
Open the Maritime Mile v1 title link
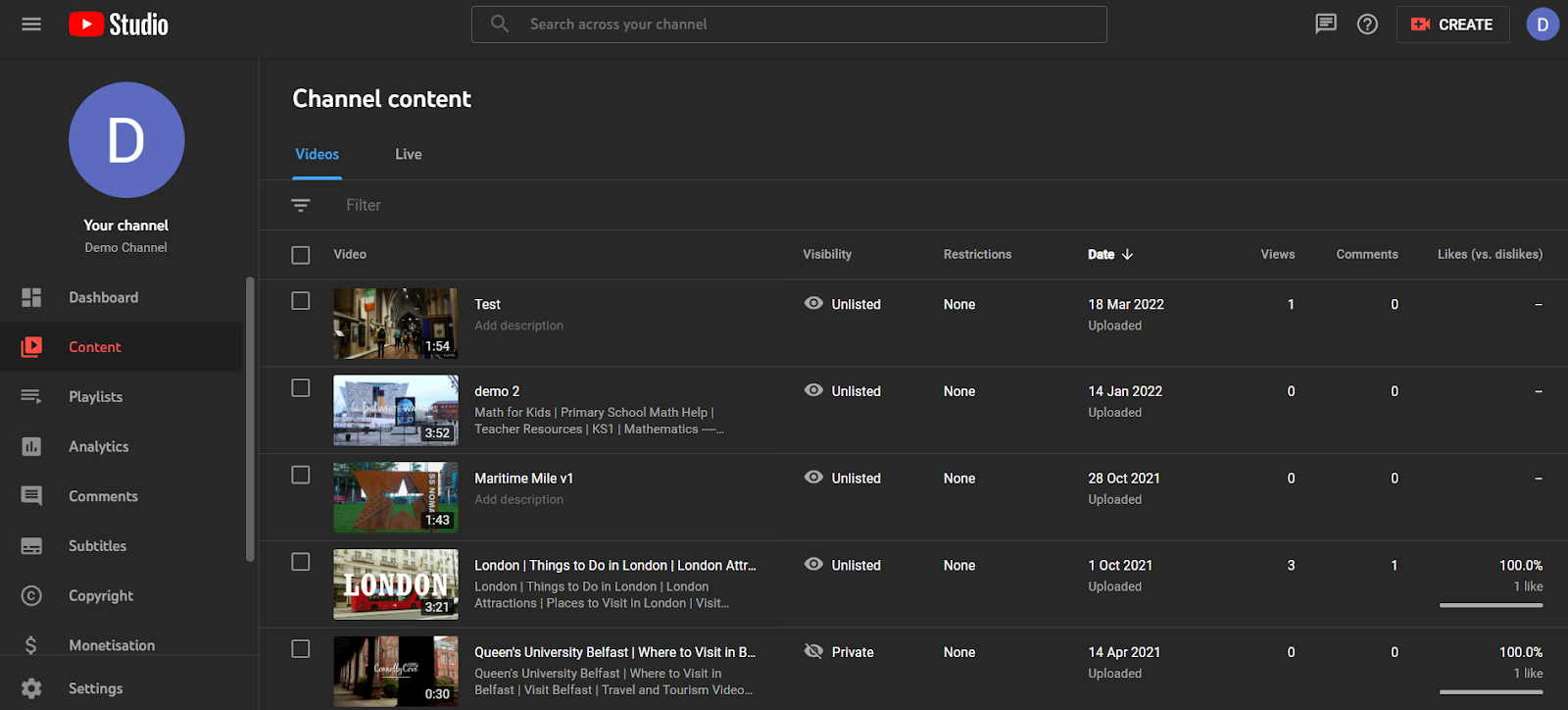point(524,479)
